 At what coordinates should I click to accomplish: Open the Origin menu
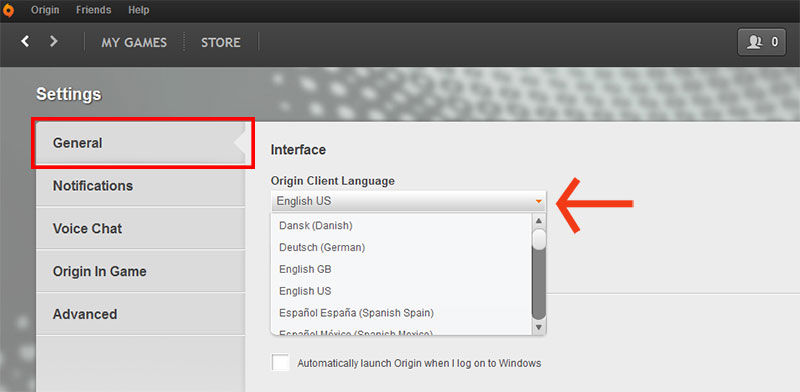pos(45,10)
